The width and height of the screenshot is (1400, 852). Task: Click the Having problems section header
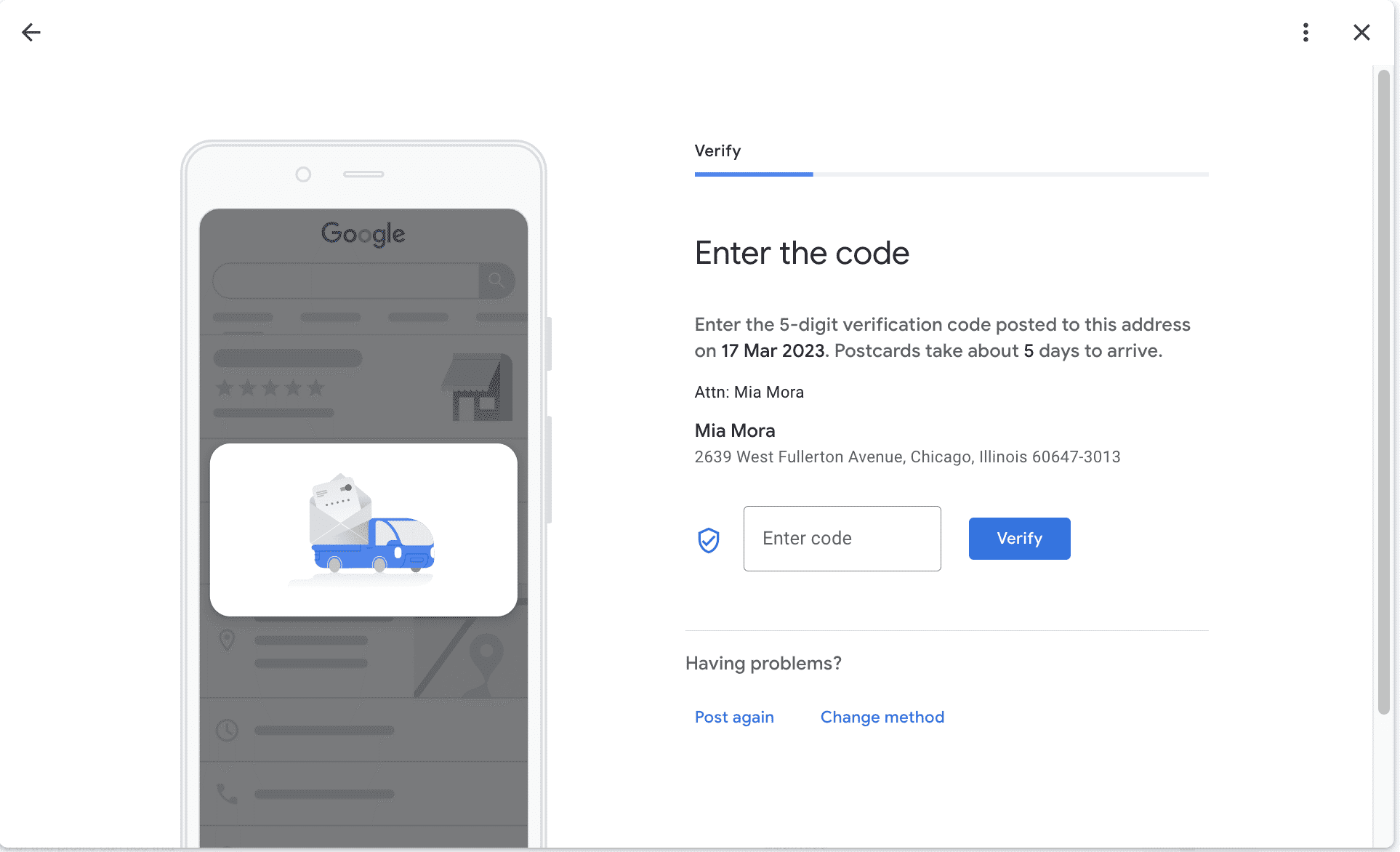click(763, 663)
